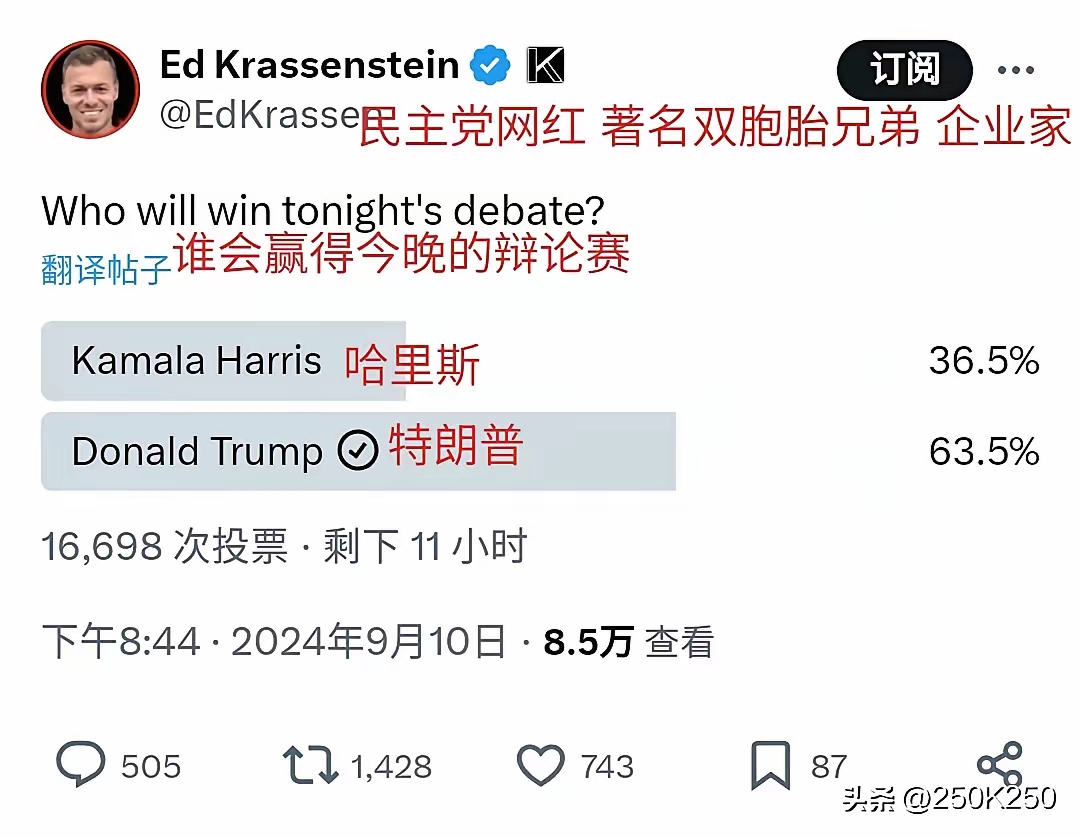Click the 16,698 次投票 vote count
This screenshot has height=838, width=1080.
click(x=164, y=547)
